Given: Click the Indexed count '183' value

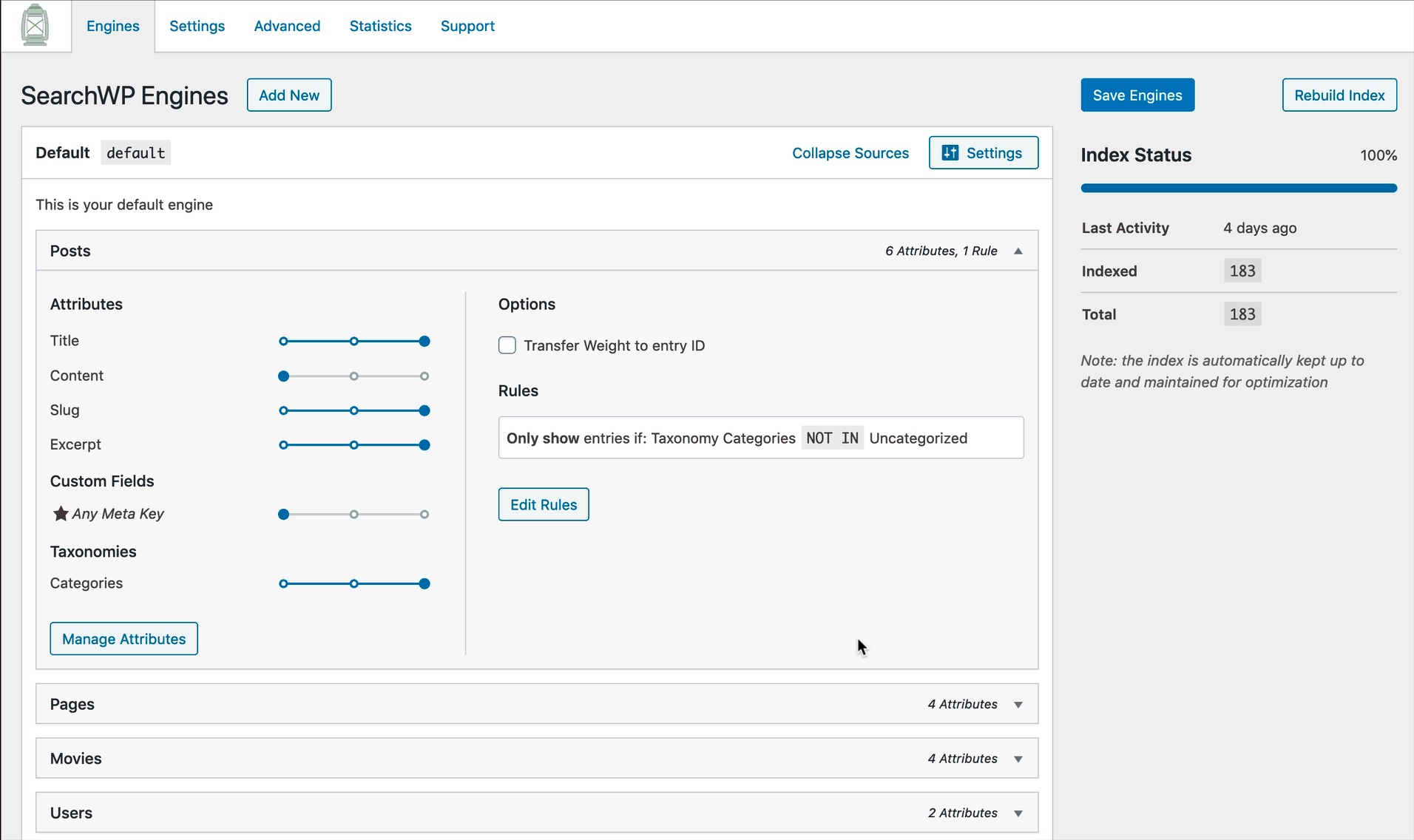Looking at the screenshot, I should 1242,271.
